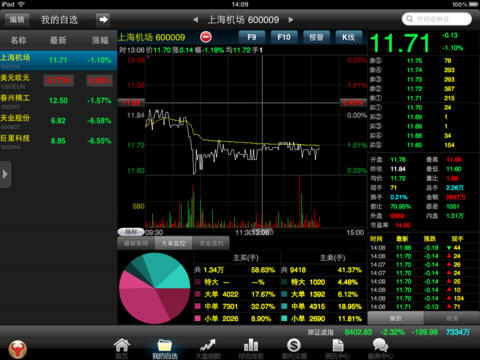Viewport: 480px width, 360px height.
Task: Switch to the 大单监控 tab
Action: 173,243
